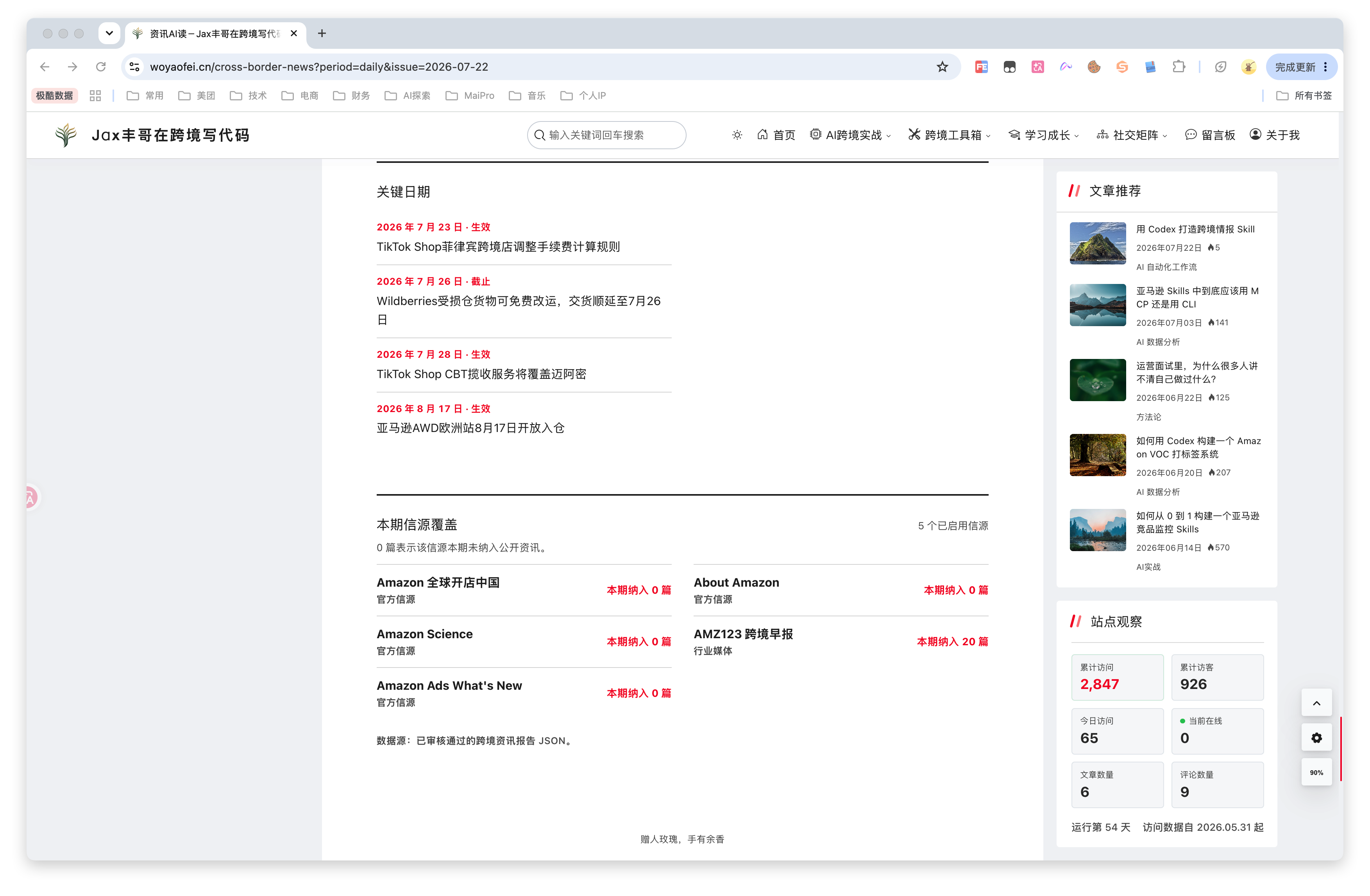
Task: Click the profile avatar icon
Action: [x=1248, y=67]
